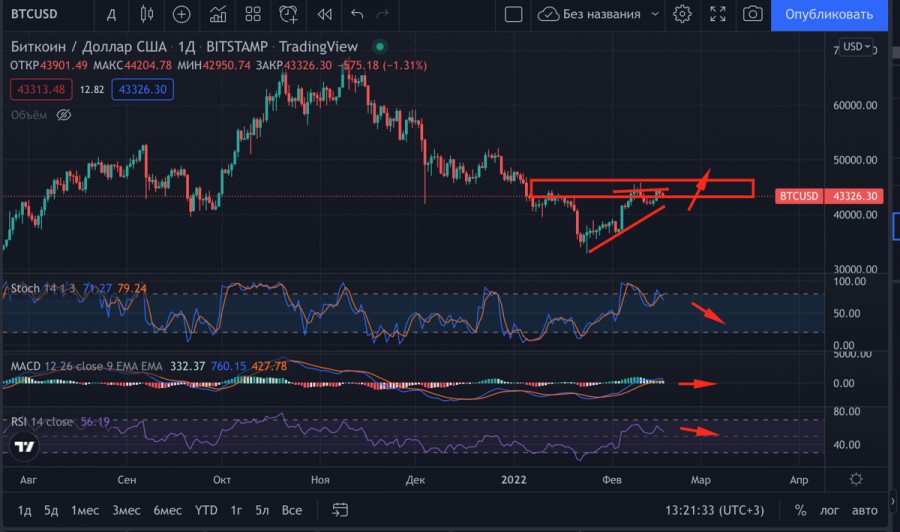Select the 3мес date range
Screen dimensions: 900x532
(126, 510)
